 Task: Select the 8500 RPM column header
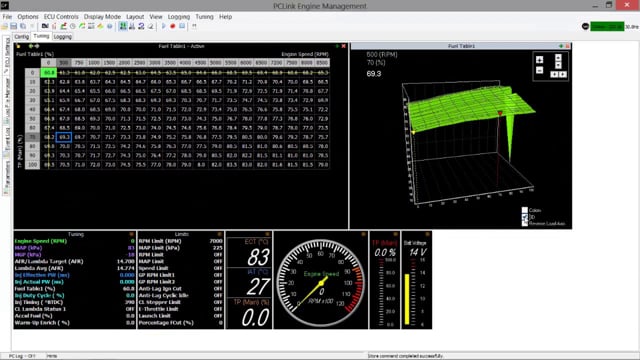pyautogui.click(x=322, y=62)
